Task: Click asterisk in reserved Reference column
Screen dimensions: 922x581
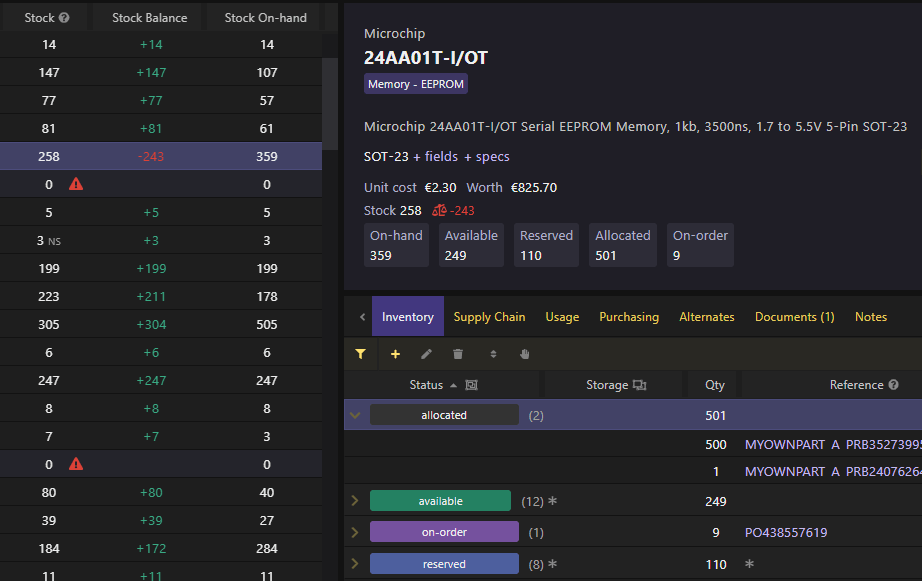Action: (749, 564)
